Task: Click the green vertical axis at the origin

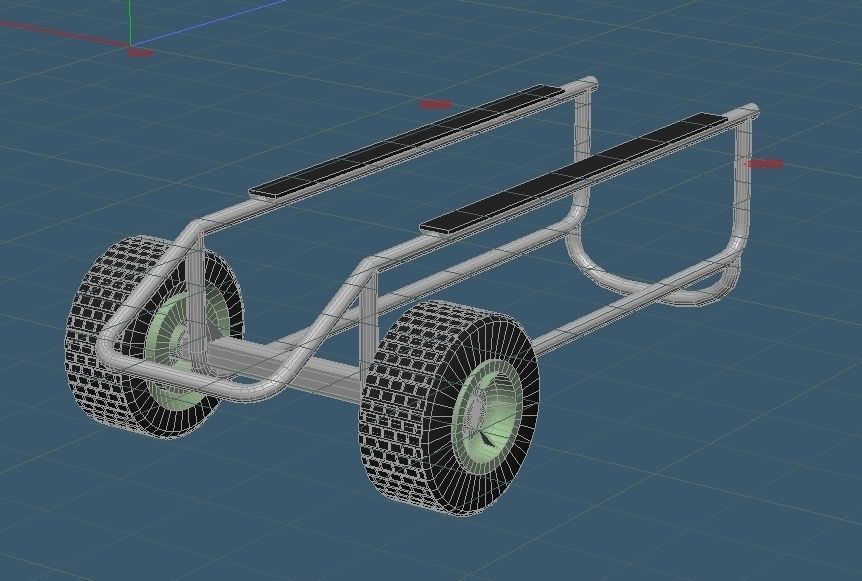Action: (130, 22)
